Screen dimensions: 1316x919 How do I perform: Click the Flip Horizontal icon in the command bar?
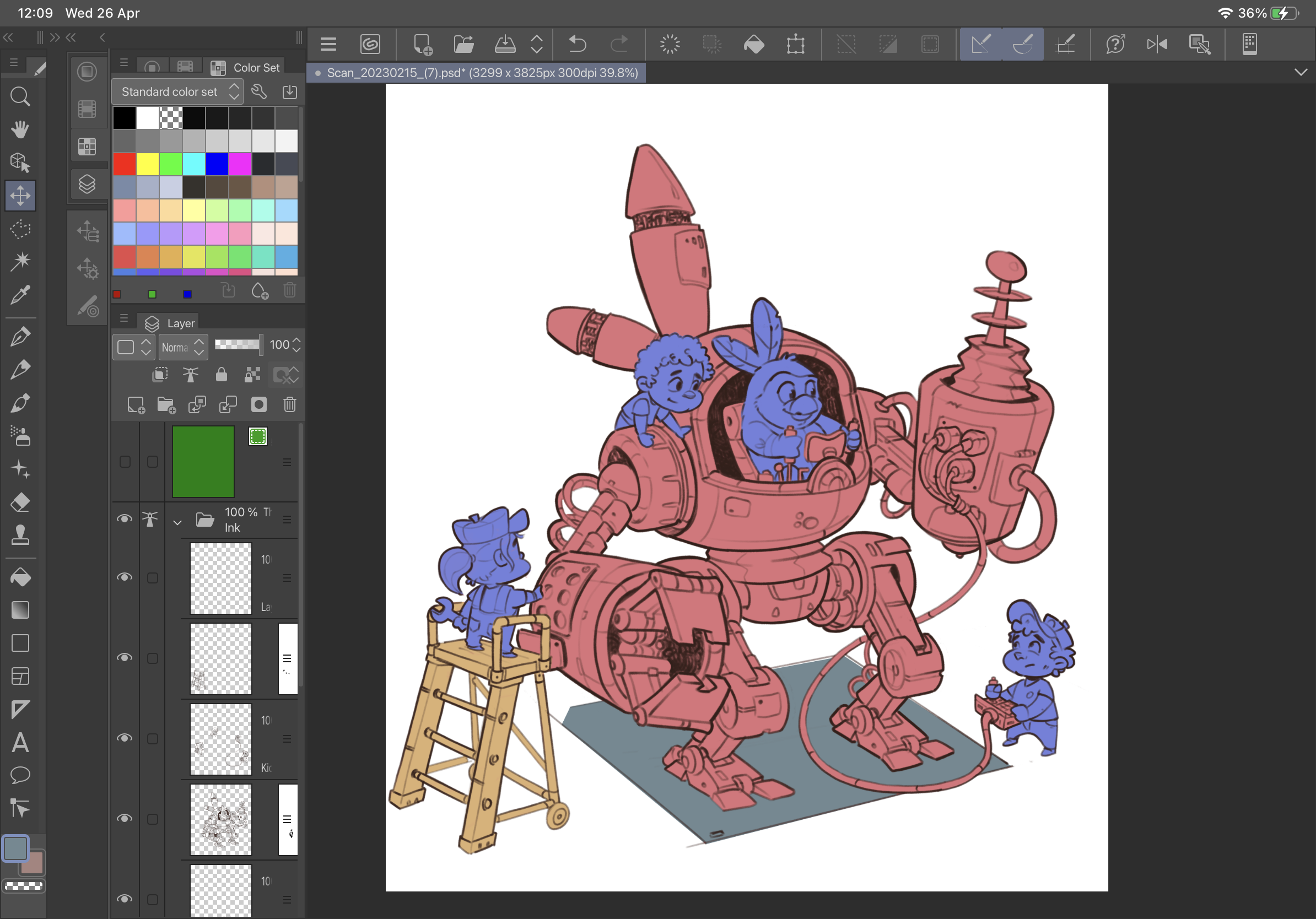tap(1157, 44)
